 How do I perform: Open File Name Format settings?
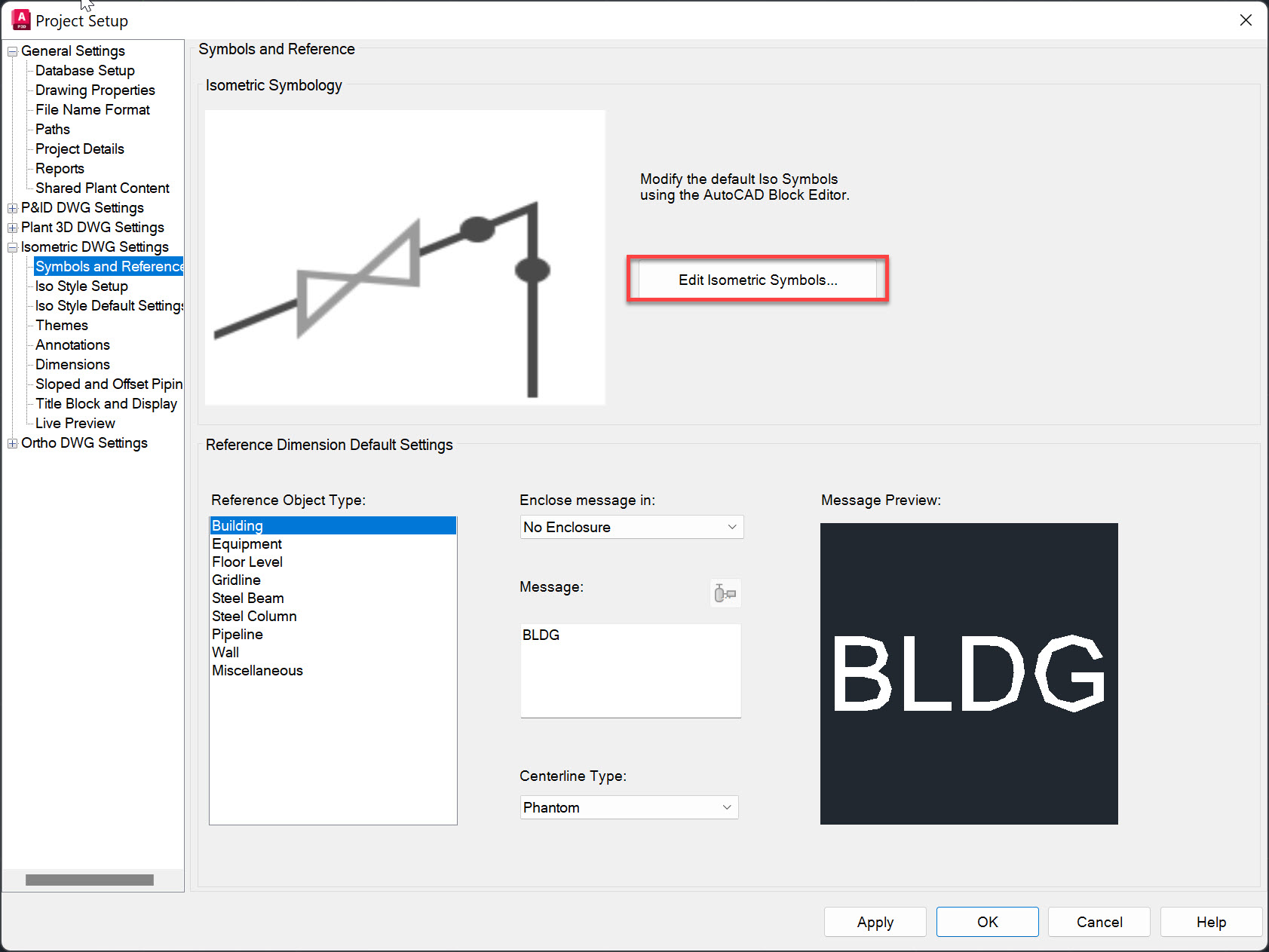(93, 109)
